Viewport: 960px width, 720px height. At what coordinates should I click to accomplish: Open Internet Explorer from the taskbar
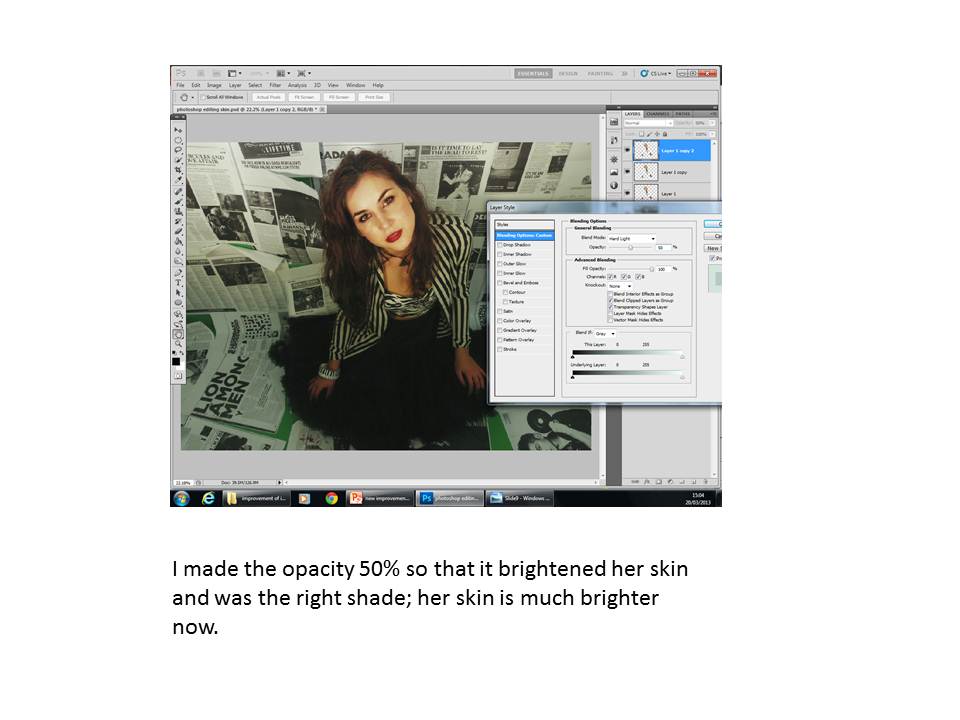tap(208, 498)
